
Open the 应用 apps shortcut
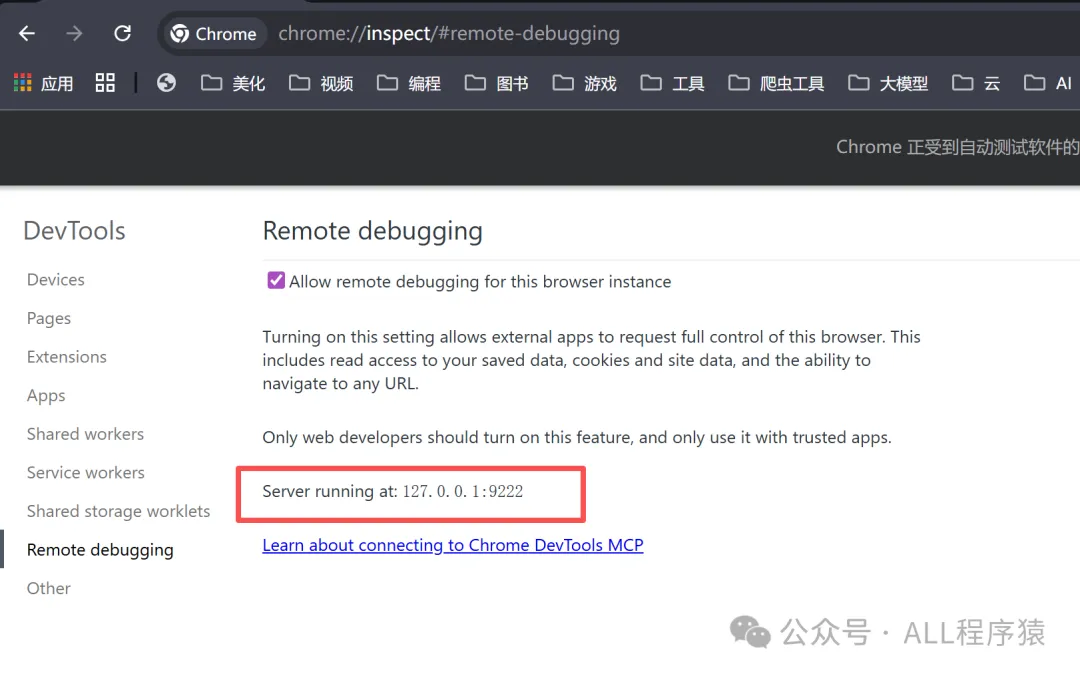pyautogui.click(x=43, y=83)
